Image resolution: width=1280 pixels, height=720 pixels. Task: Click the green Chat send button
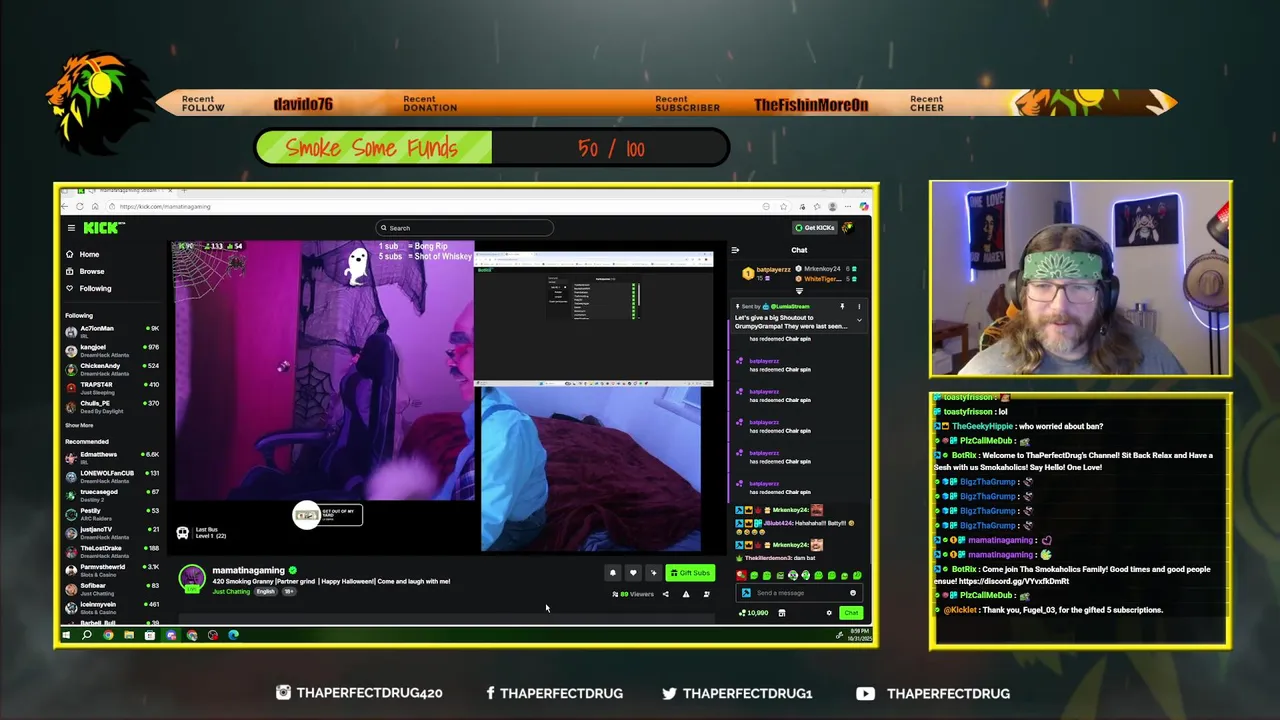point(851,613)
